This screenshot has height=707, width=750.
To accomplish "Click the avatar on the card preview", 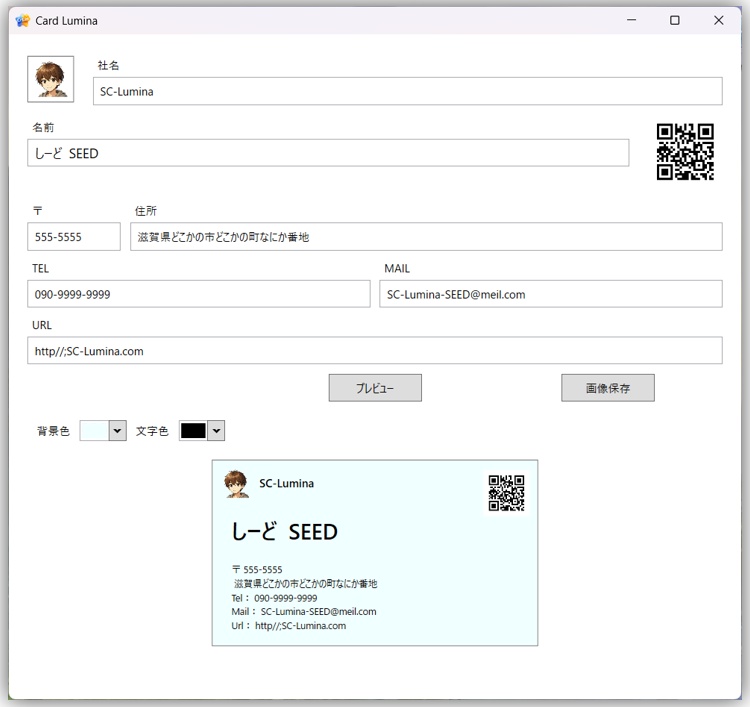I will (x=236, y=484).
